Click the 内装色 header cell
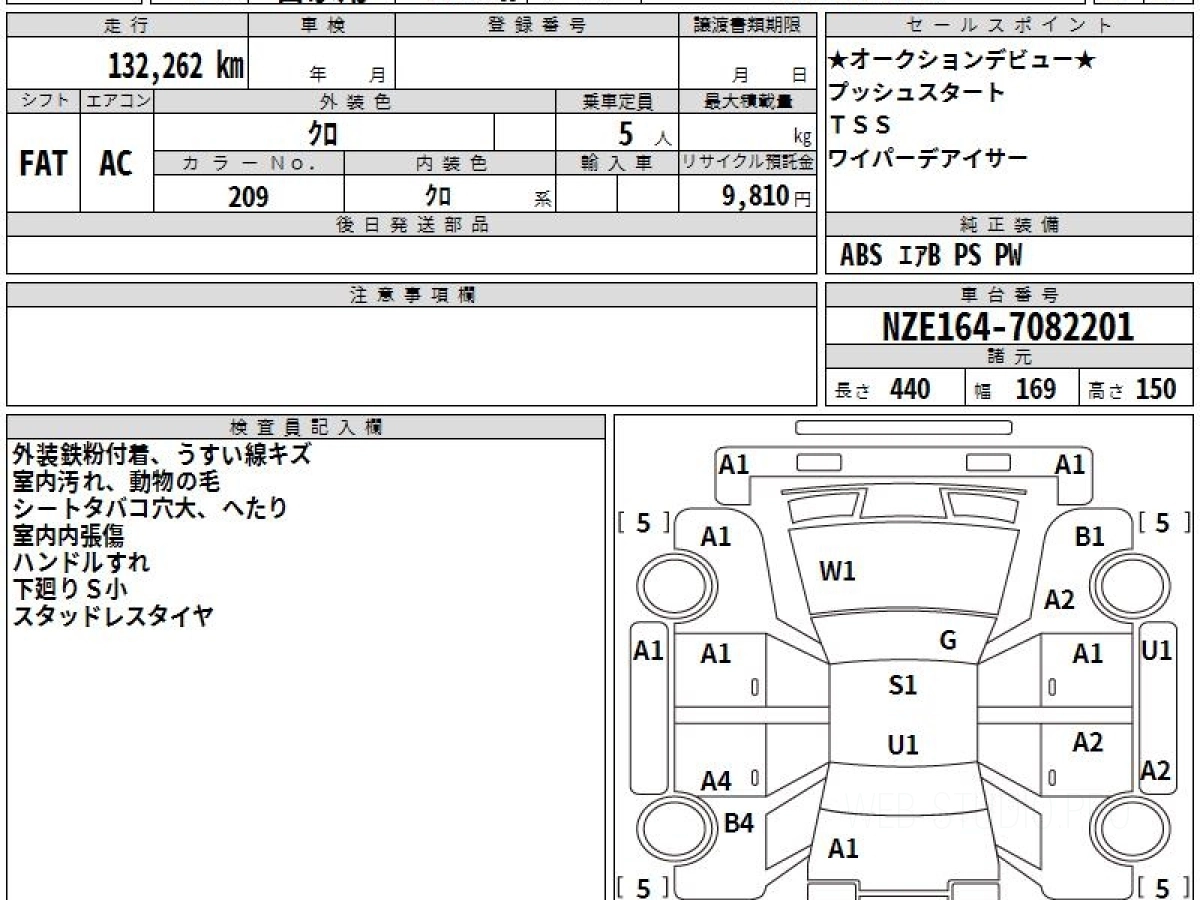 450,163
